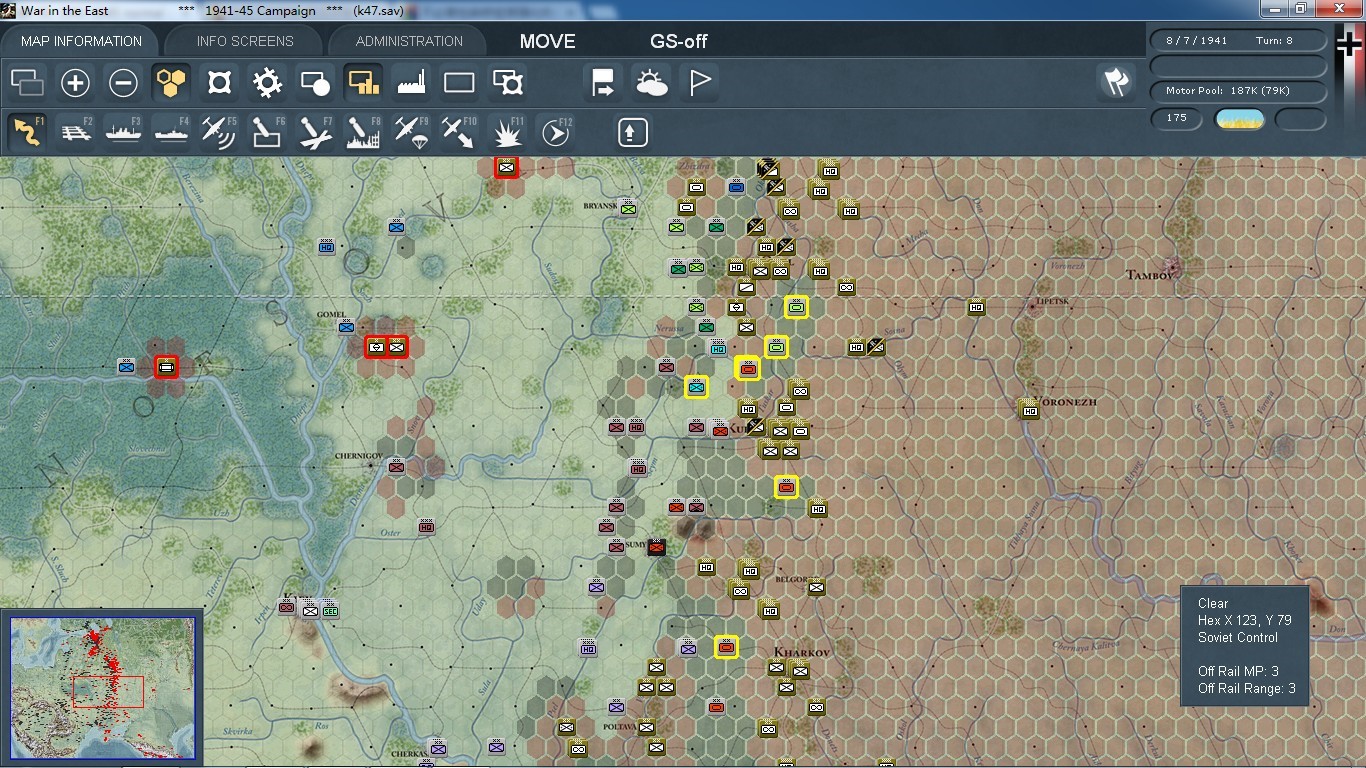Click the minimap in bottom-left corner
Screen dimensions: 1366x768
[x=102, y=687]
